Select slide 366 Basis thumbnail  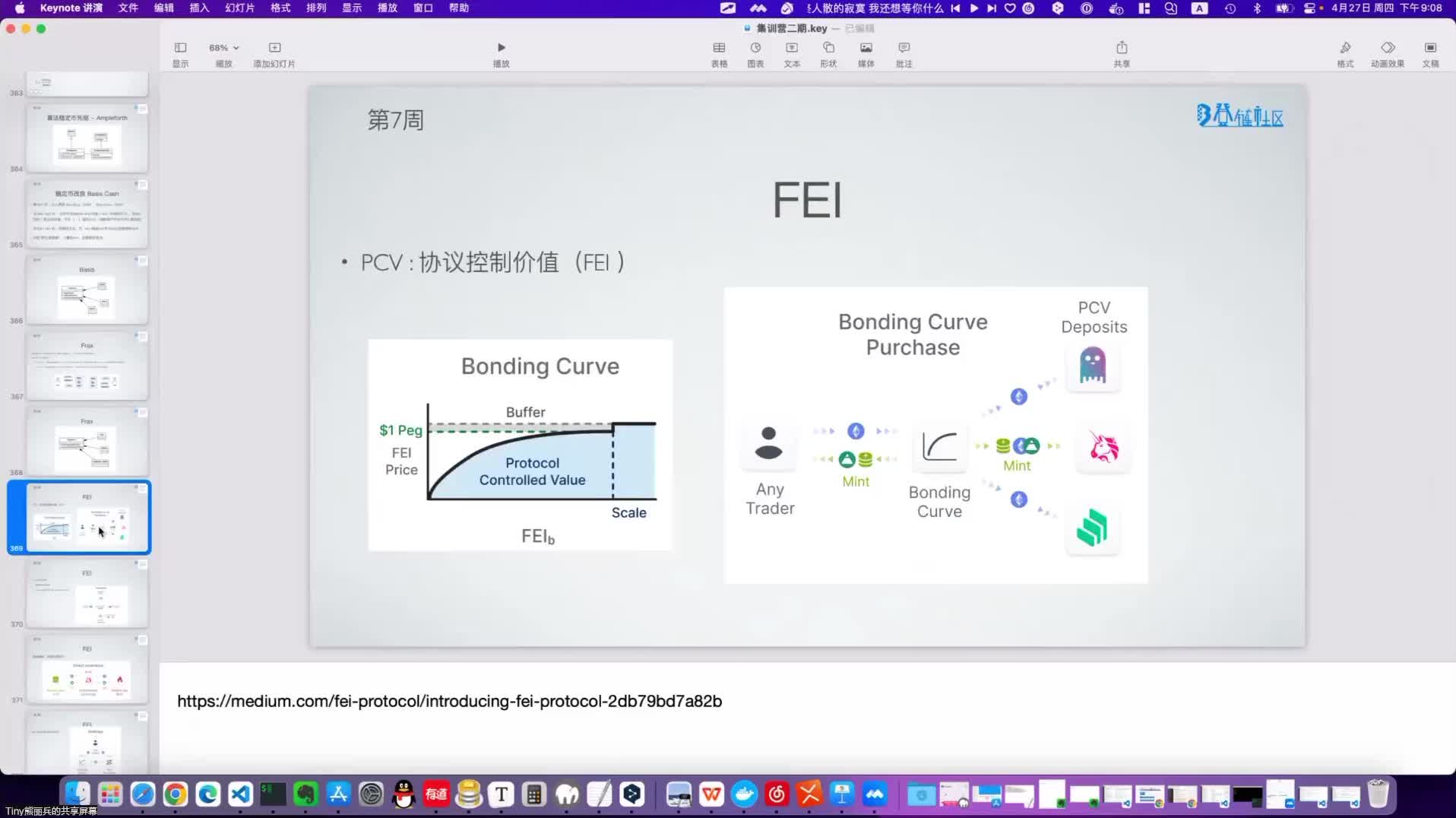point(87,290)
